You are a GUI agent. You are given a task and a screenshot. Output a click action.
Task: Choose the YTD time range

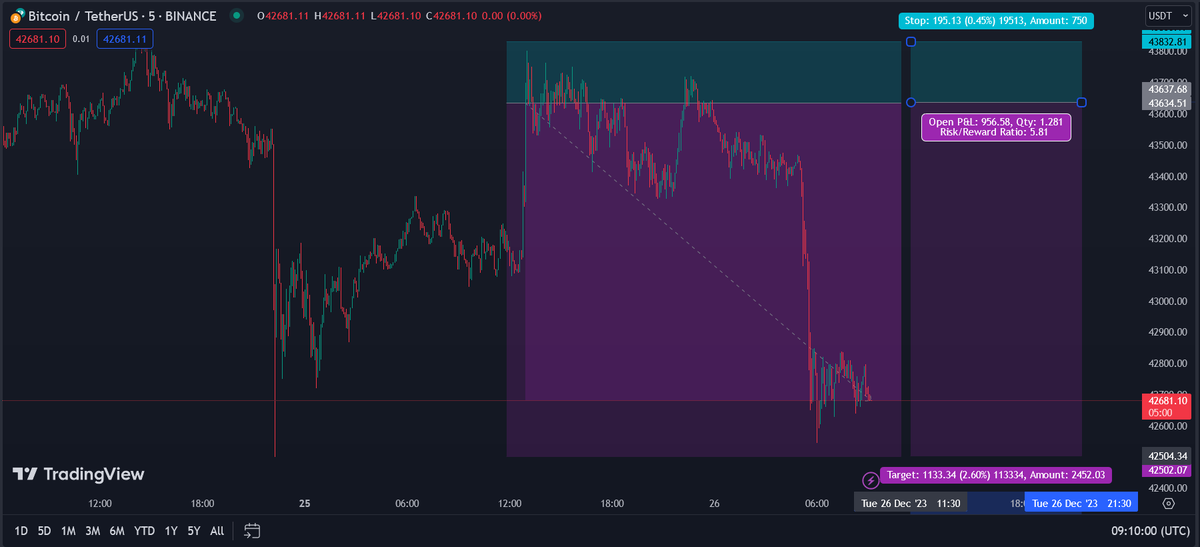(x=145, y=531)
